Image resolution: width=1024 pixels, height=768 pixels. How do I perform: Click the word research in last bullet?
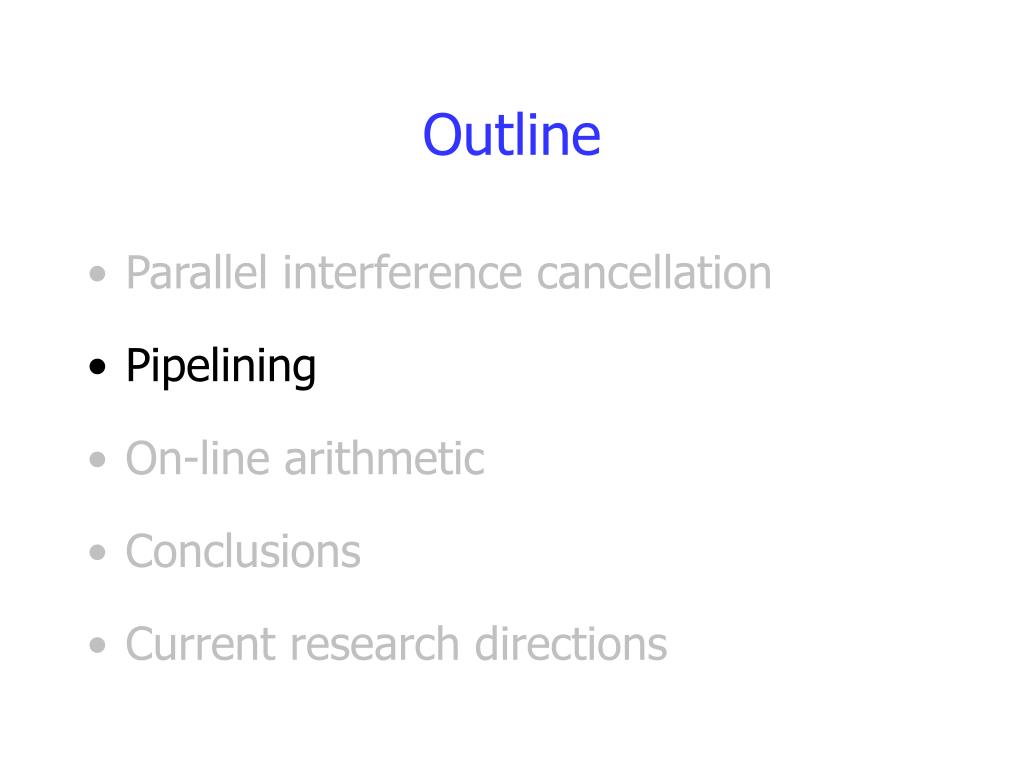[374, 645]
